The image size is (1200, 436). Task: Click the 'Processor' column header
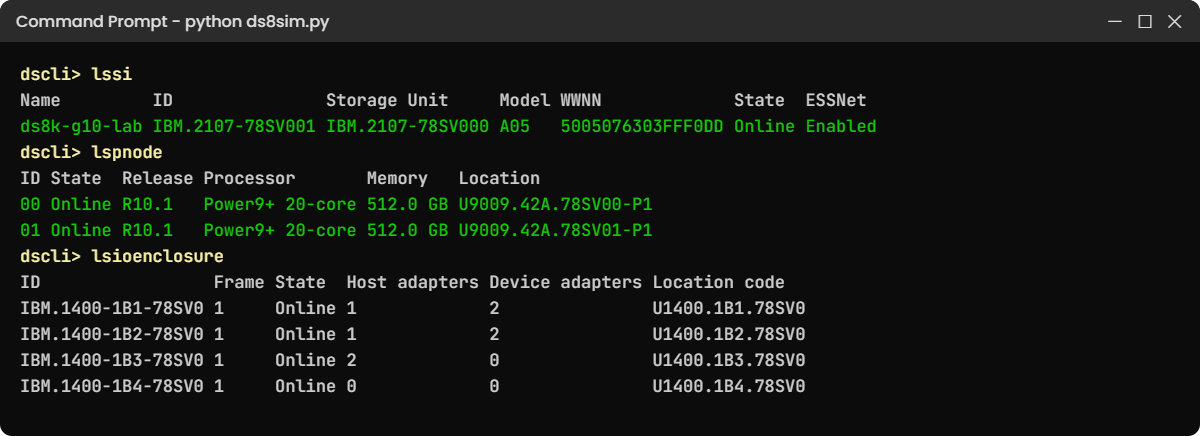(x=249, y=179)
